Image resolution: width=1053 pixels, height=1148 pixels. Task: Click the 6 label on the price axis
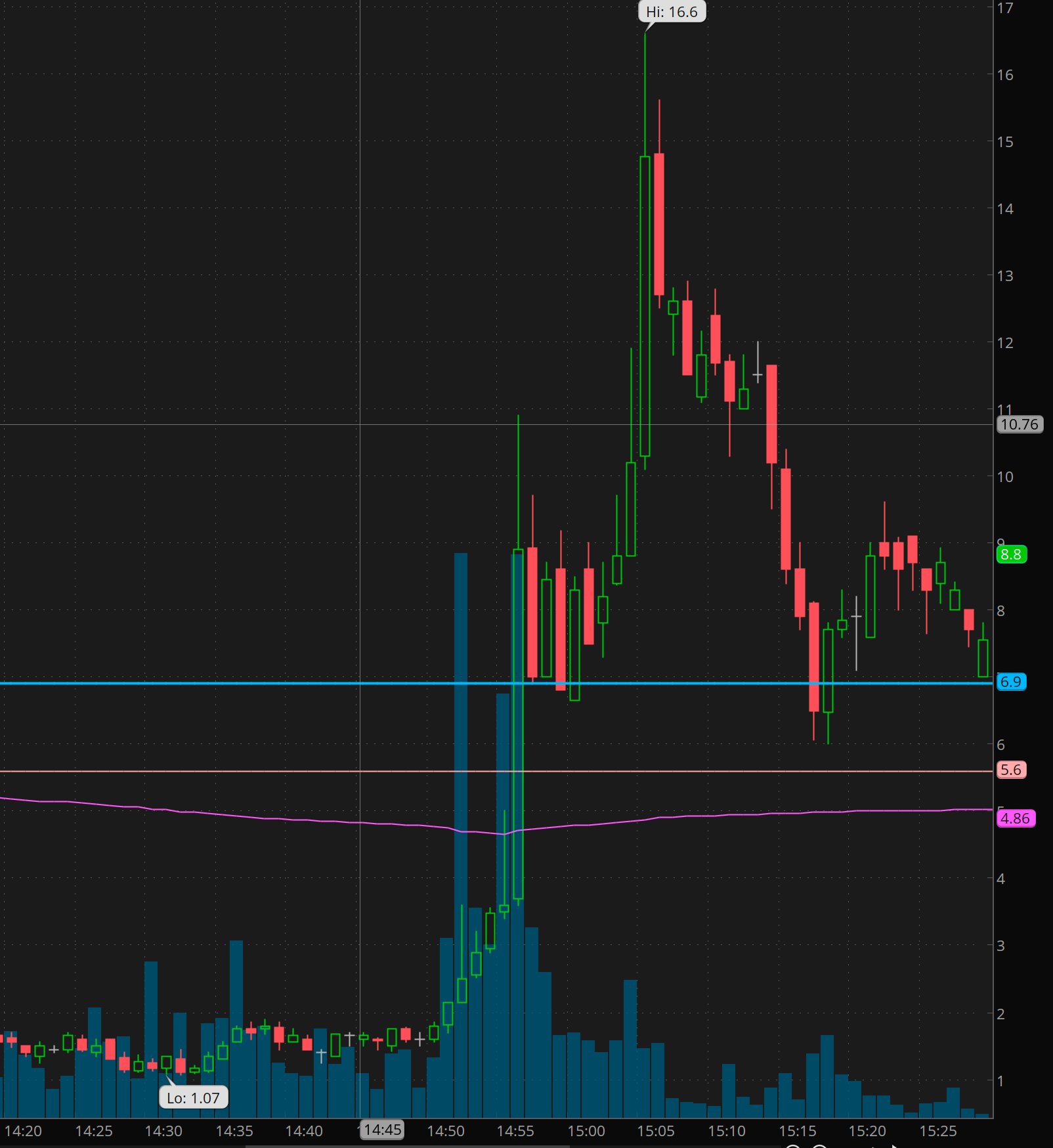click(1000, 745)
